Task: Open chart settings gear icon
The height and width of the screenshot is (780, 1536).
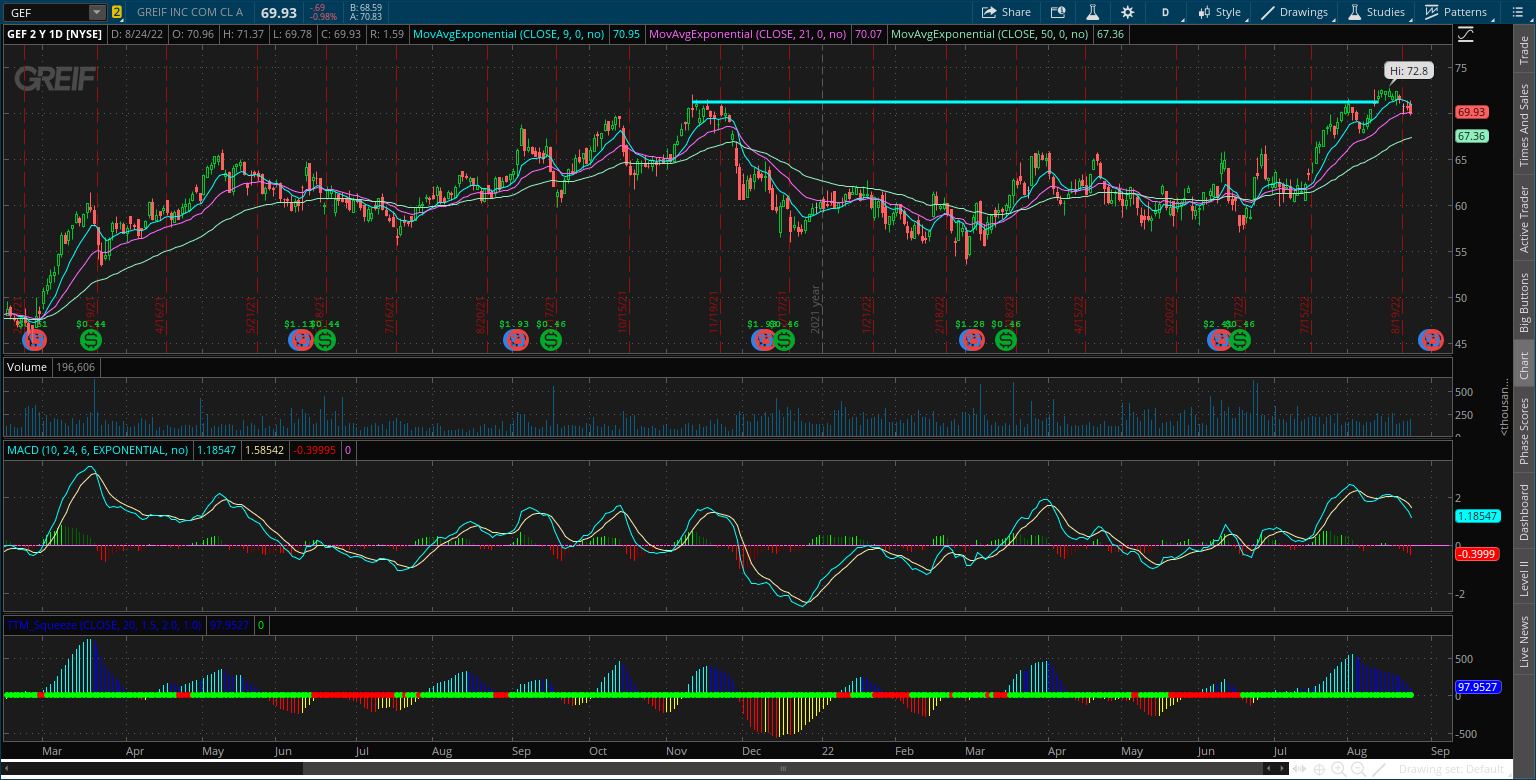Action: [x=1128, y=12]
